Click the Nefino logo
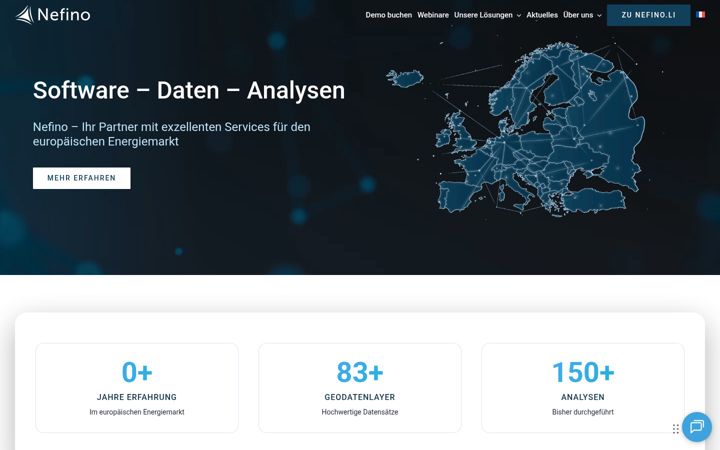 pyautogui.click(x=53, y=15)
